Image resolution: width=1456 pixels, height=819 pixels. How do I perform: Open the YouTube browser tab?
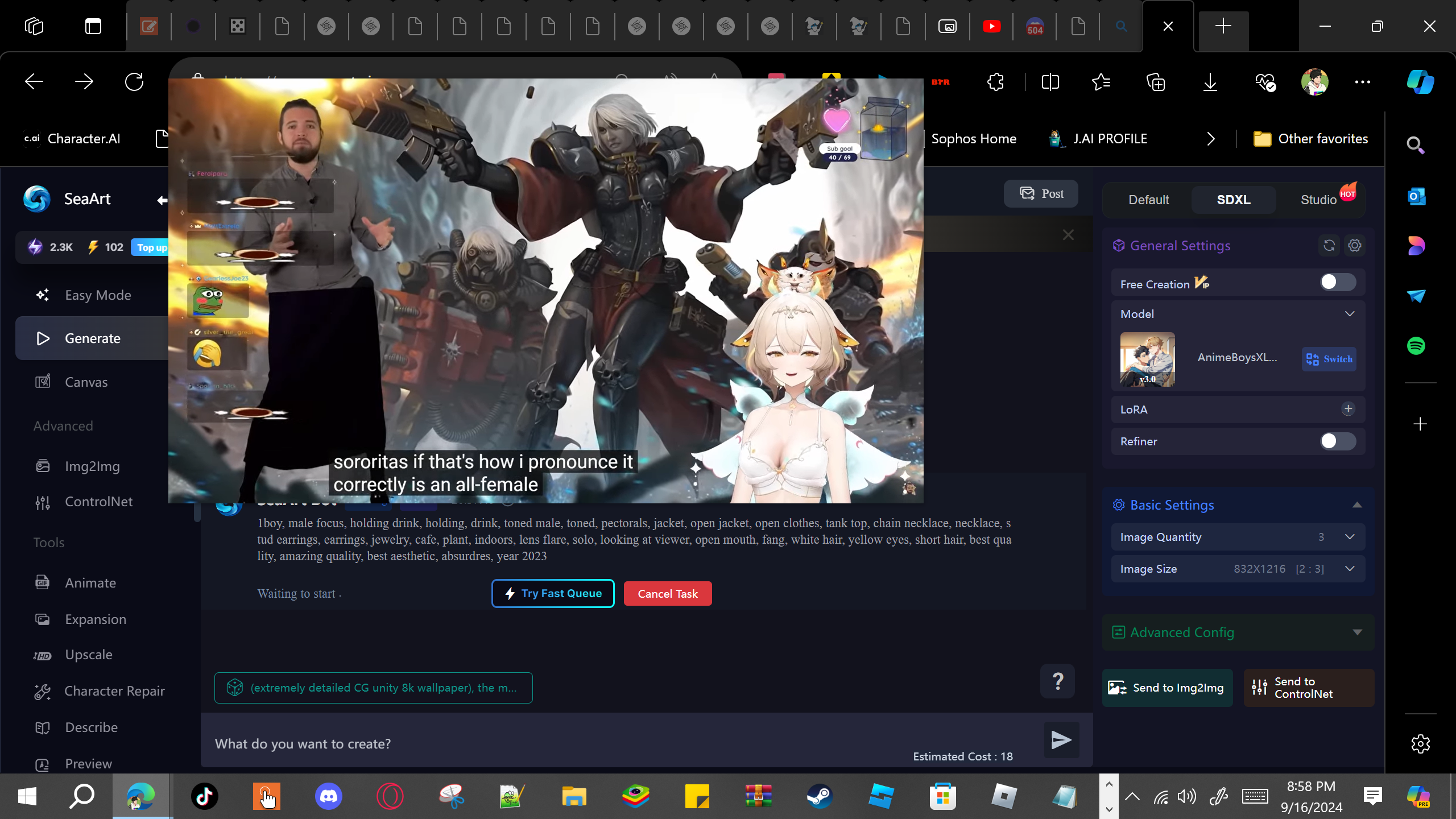point(991,26)
